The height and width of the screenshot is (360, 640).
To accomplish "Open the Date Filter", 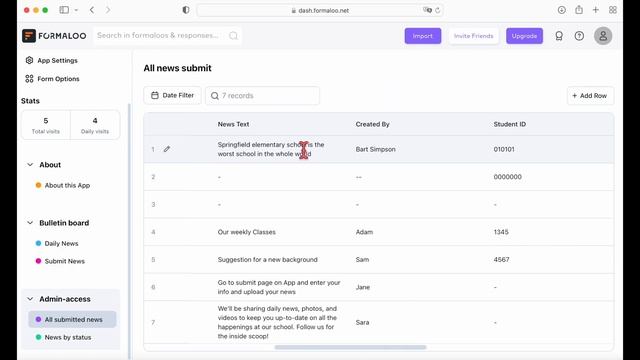I will (x=172, y=96).
